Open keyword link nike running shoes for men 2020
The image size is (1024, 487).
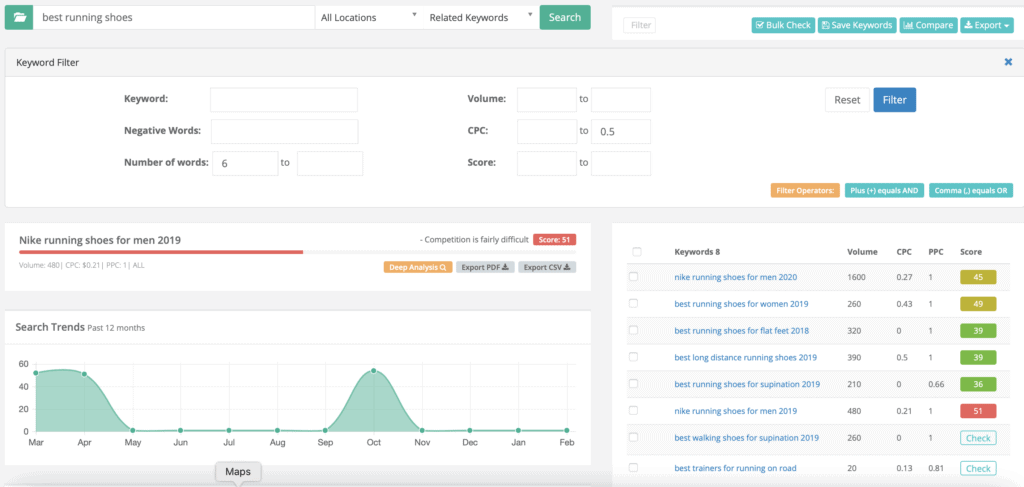coord(735,277)
